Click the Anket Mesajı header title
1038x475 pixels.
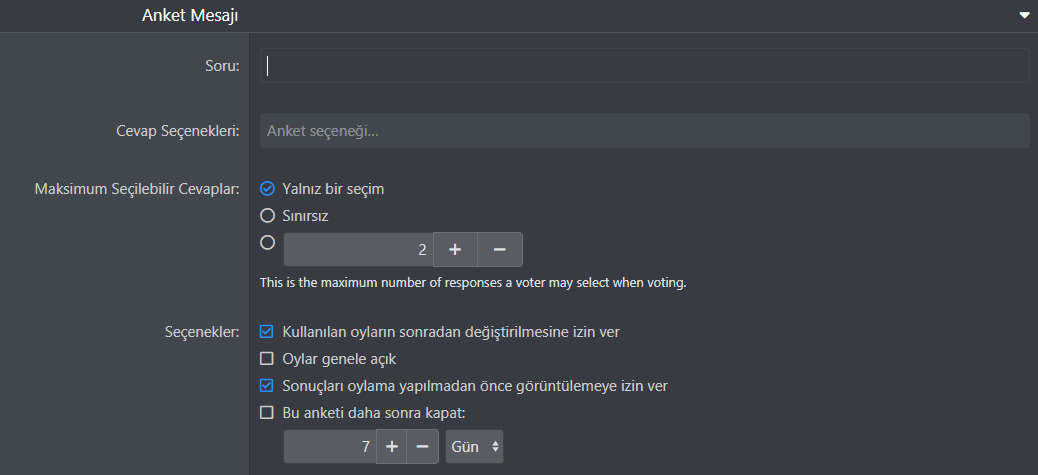tap(190, 15)
